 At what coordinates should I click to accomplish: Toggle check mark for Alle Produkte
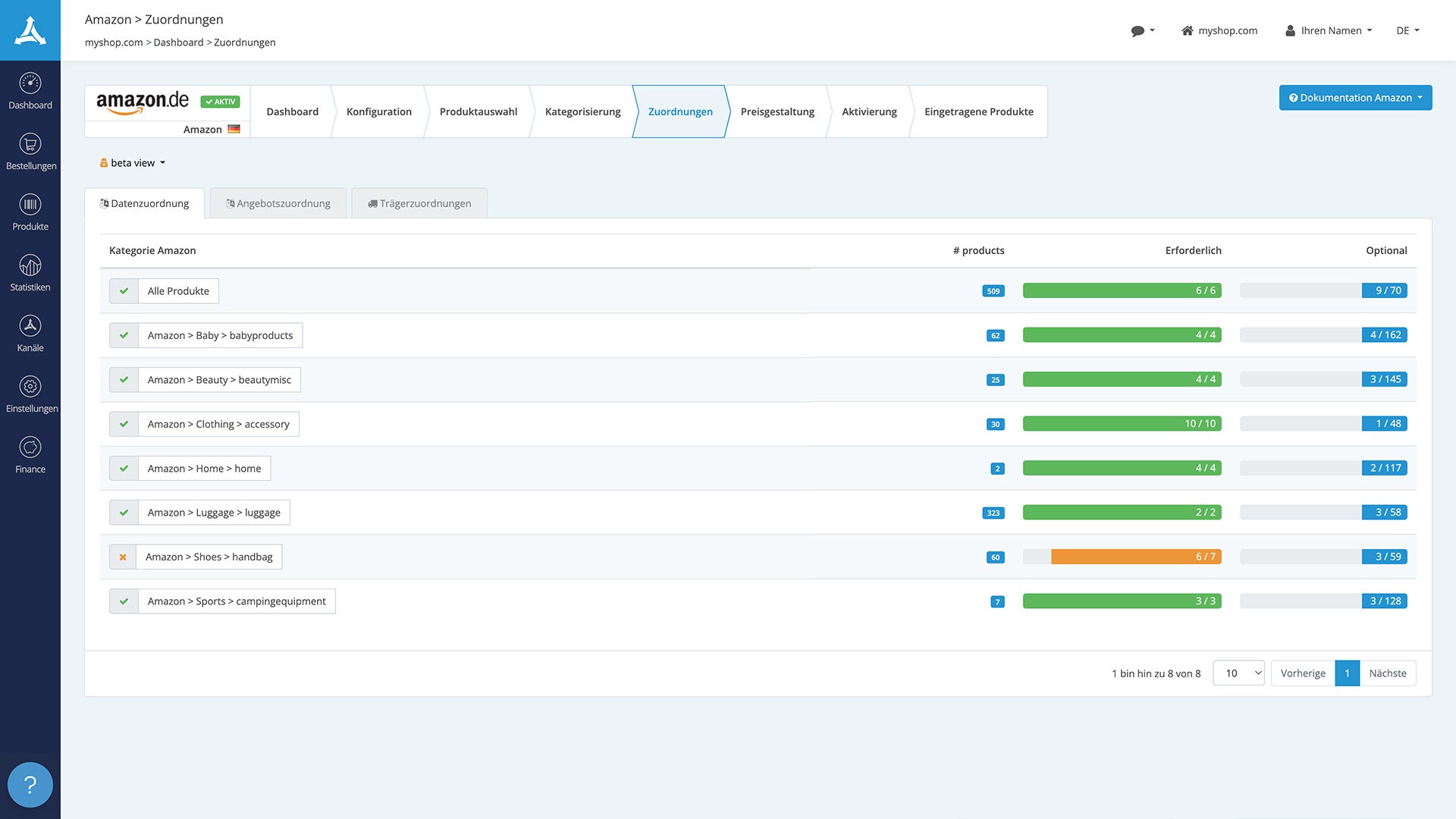(x=124, y=291)
